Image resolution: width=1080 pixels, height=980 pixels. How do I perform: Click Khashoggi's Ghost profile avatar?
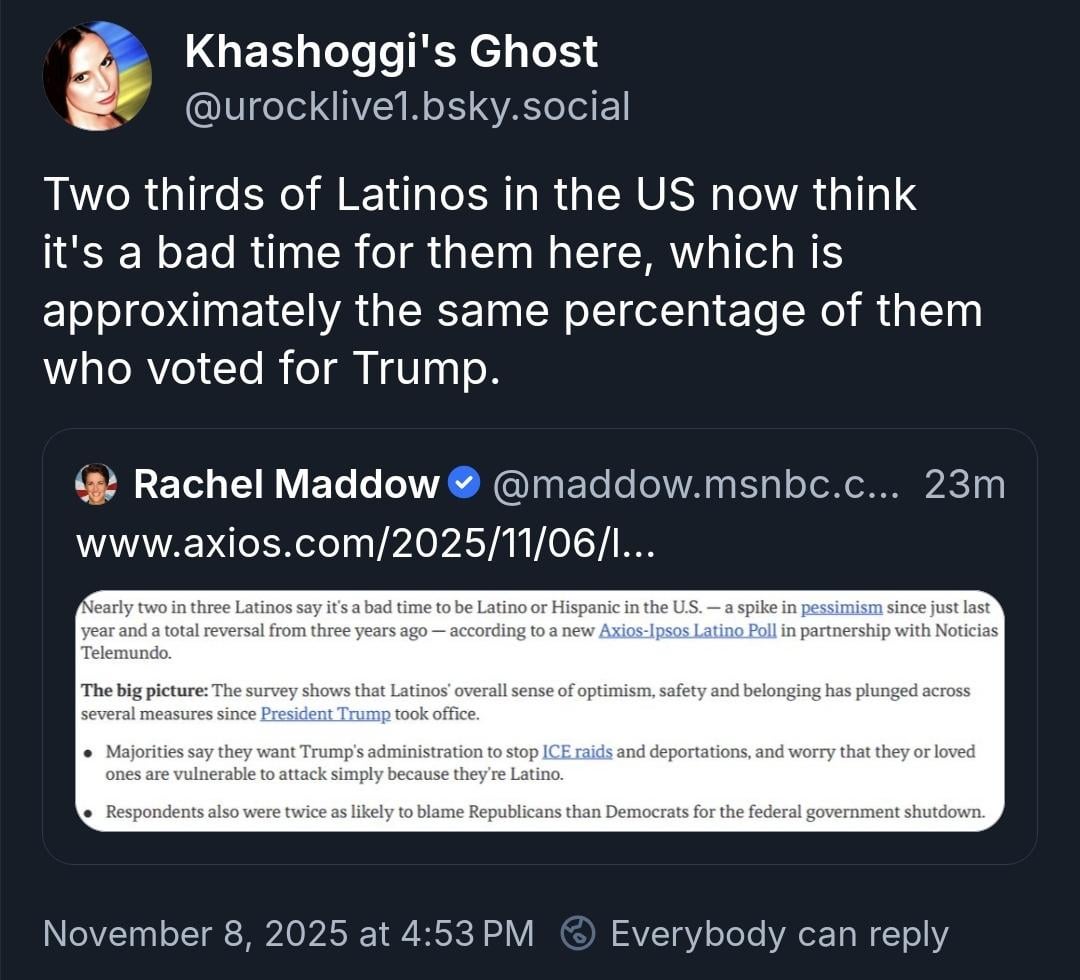(x=97, y=76)
